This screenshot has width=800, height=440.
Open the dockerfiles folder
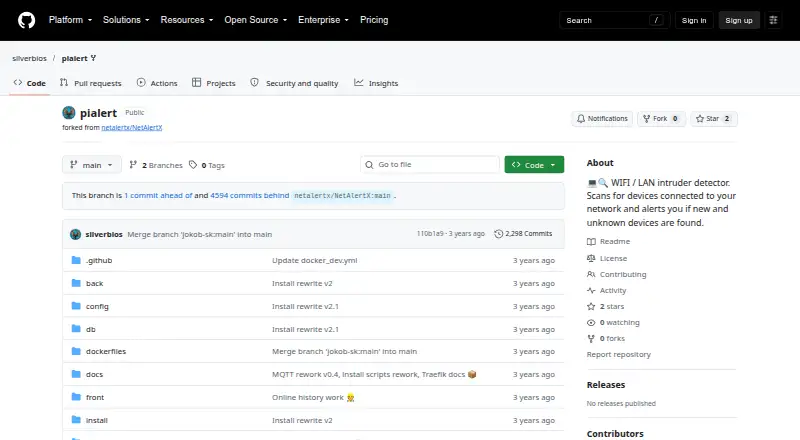point(106,351)
